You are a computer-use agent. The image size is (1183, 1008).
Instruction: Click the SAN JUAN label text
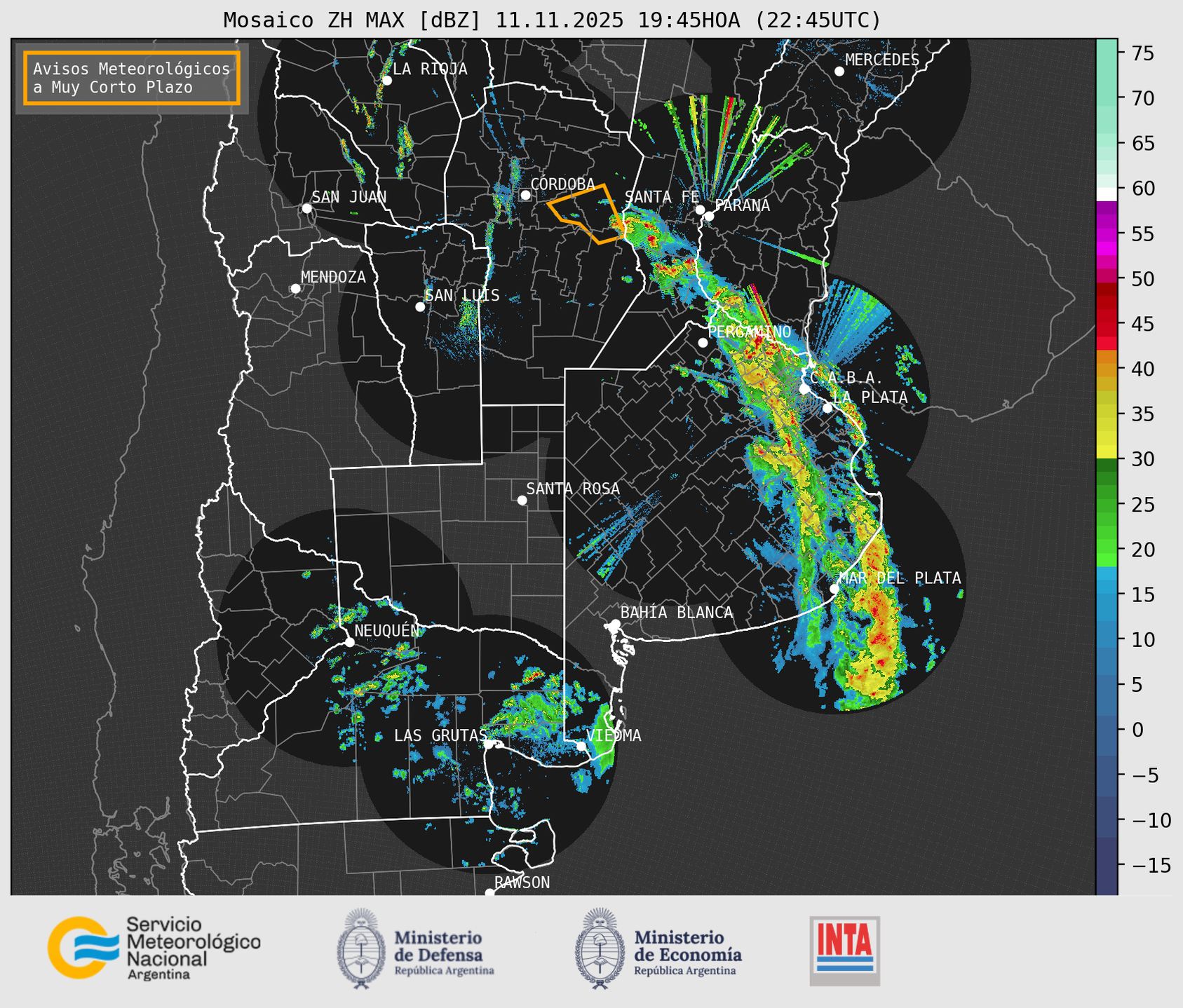point(349,197)
